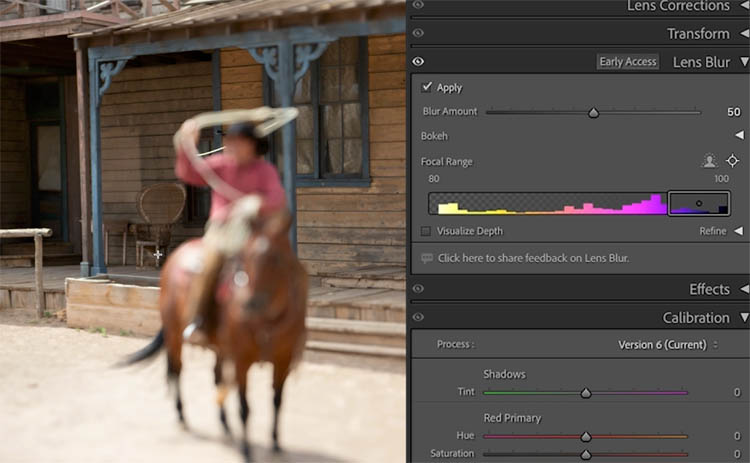
Task: Toggle Effects panel visibility eye
Action: pos(418,288)
